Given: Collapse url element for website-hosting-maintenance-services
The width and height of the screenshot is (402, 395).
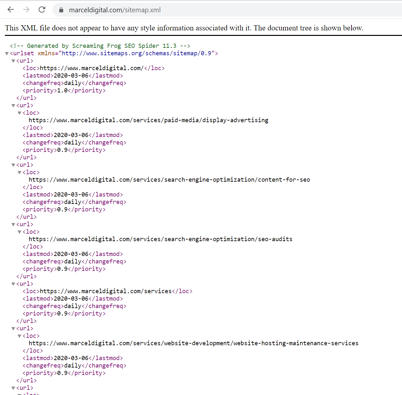Looking at the screenshot, I should point(13,328).
